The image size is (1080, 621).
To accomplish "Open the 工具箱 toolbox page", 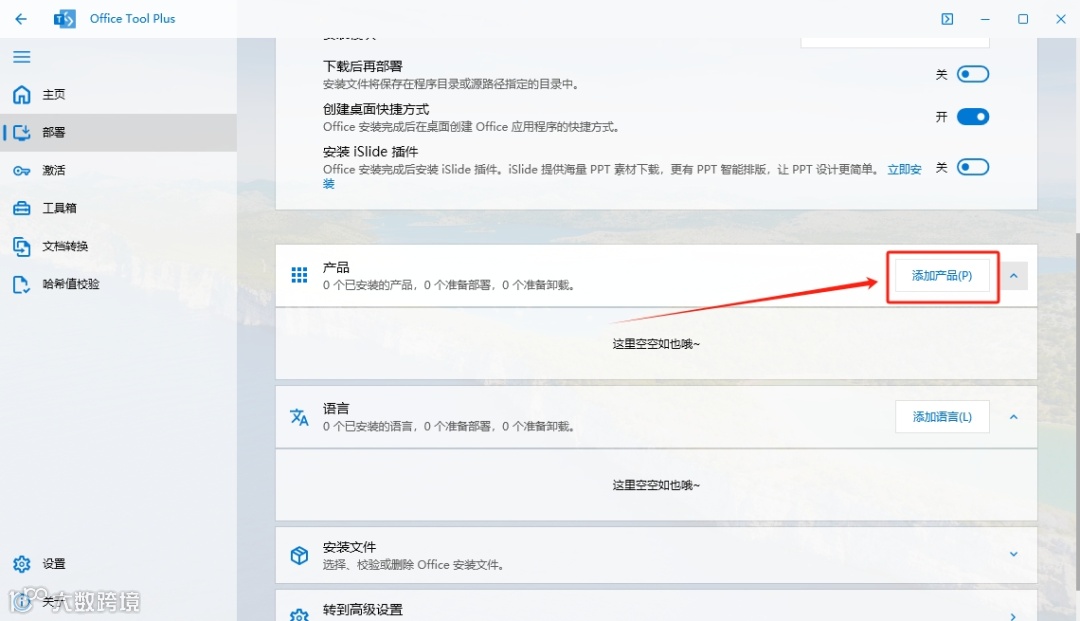I will click(118, 208).
